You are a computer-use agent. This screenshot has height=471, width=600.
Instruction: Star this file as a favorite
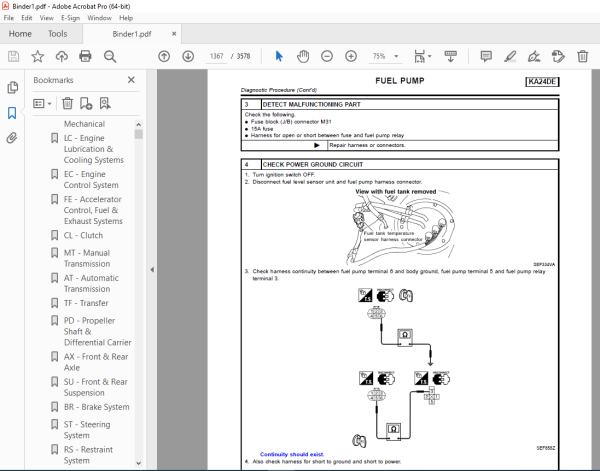37,56
